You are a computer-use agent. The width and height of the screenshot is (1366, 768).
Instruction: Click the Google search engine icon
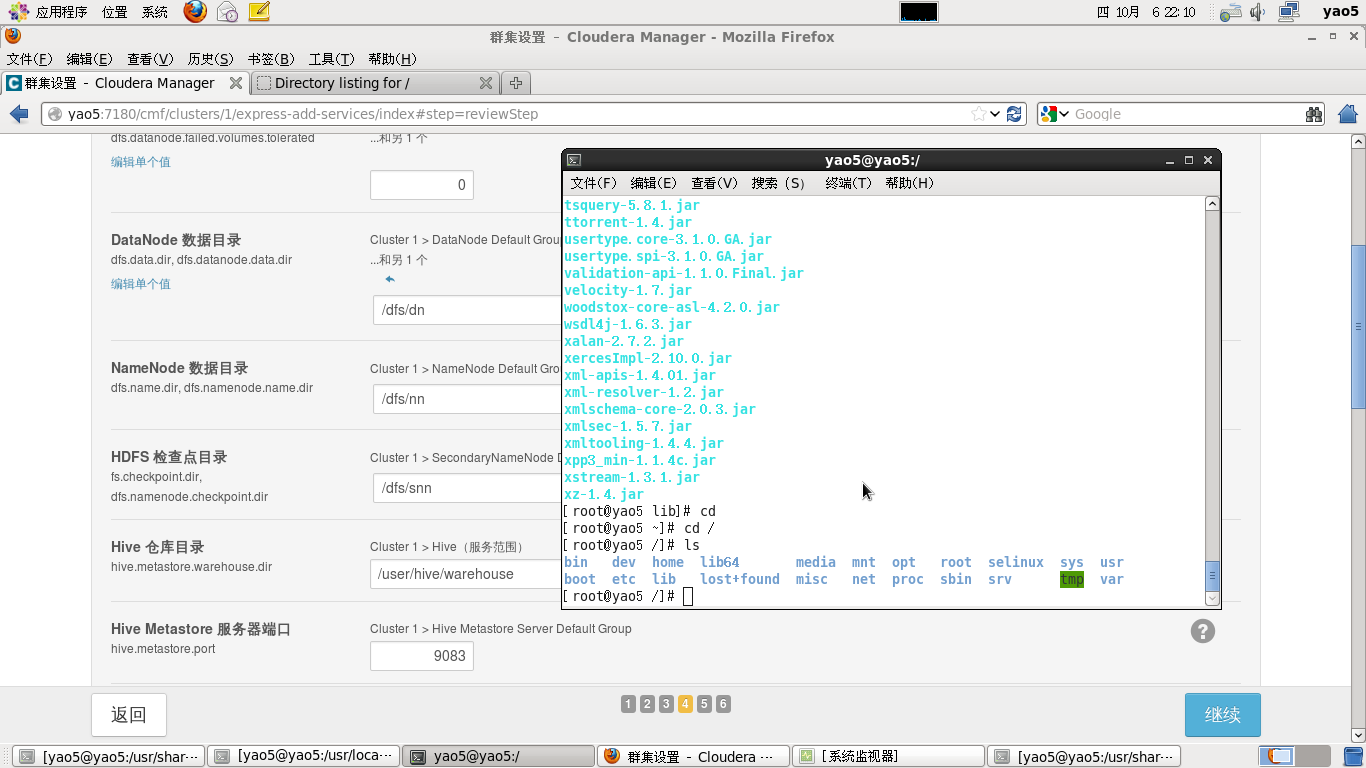pos(1048,114)
